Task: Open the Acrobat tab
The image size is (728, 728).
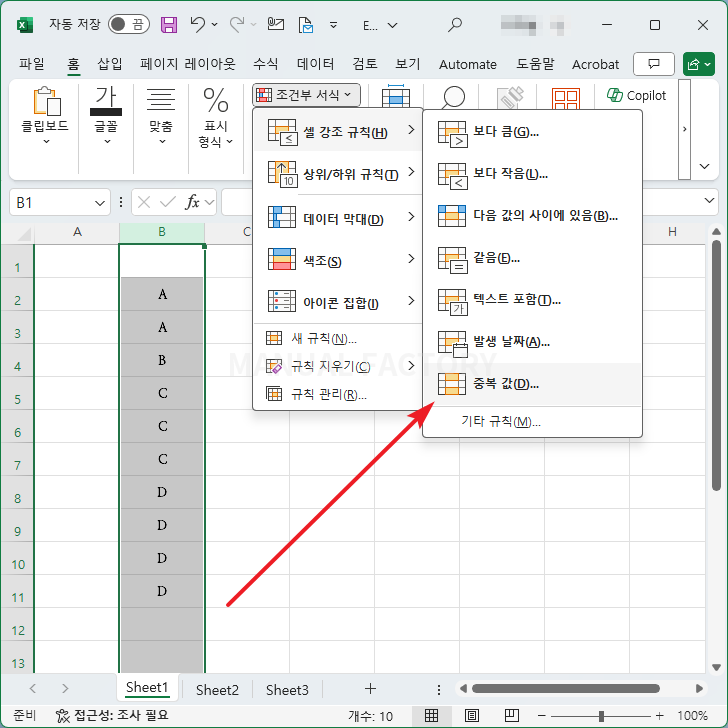Action: [595, 64]
